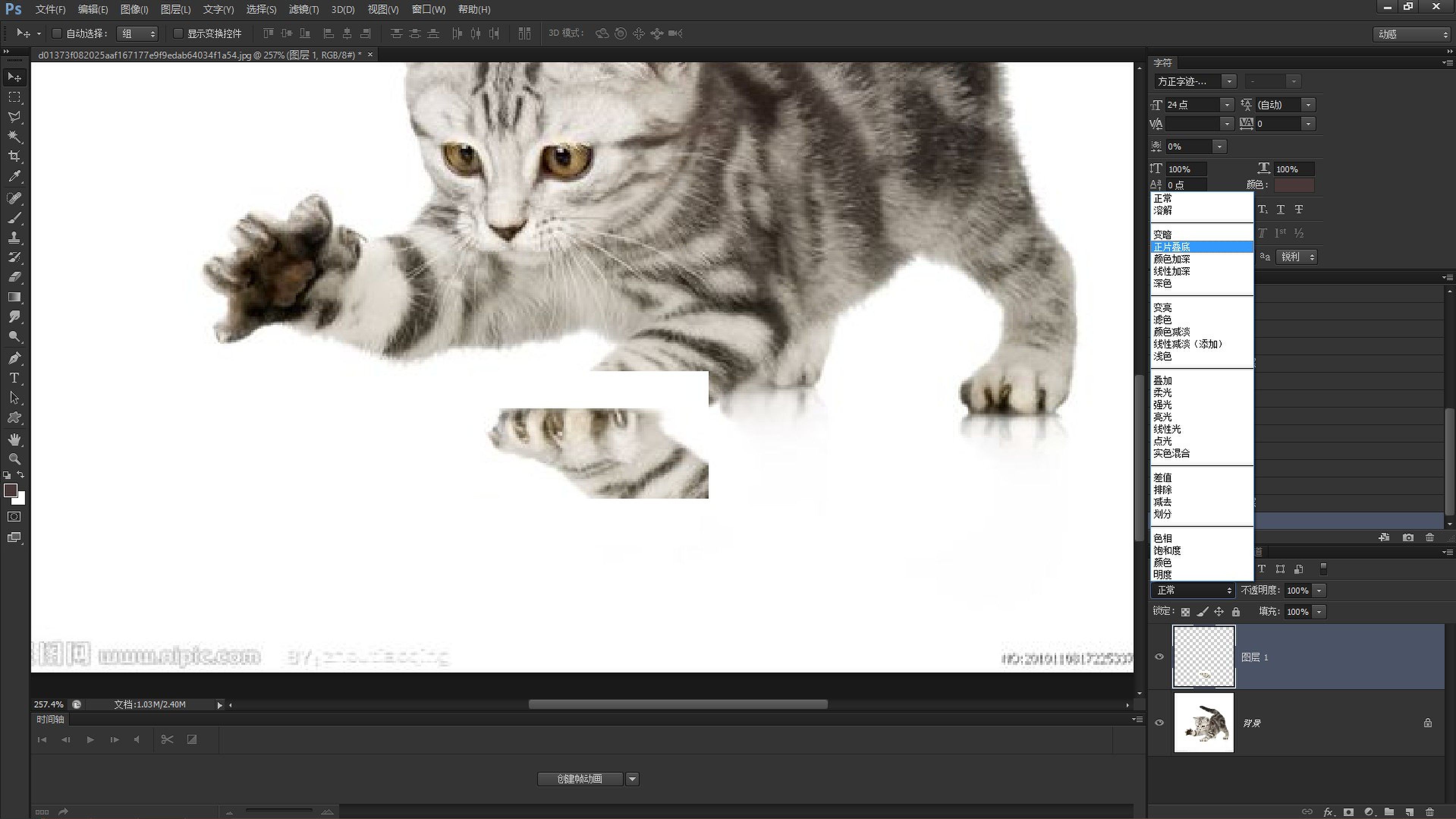Toggle lock image pixels brush icon
The height and width of the screenshot is (819, 1456).
1202,612
